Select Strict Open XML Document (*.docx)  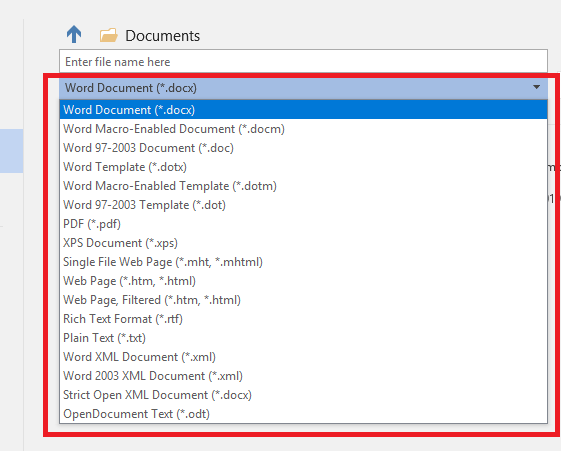(303, 394)
